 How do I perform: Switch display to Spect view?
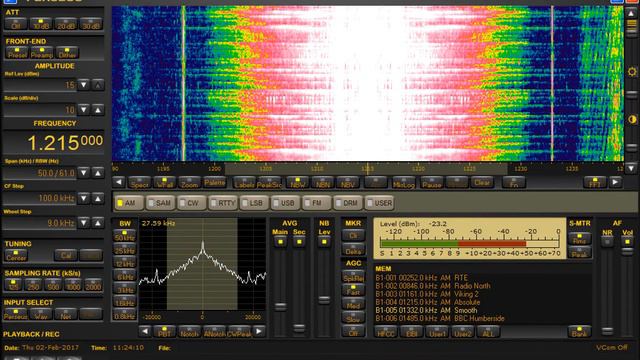[x=140, y=182]
